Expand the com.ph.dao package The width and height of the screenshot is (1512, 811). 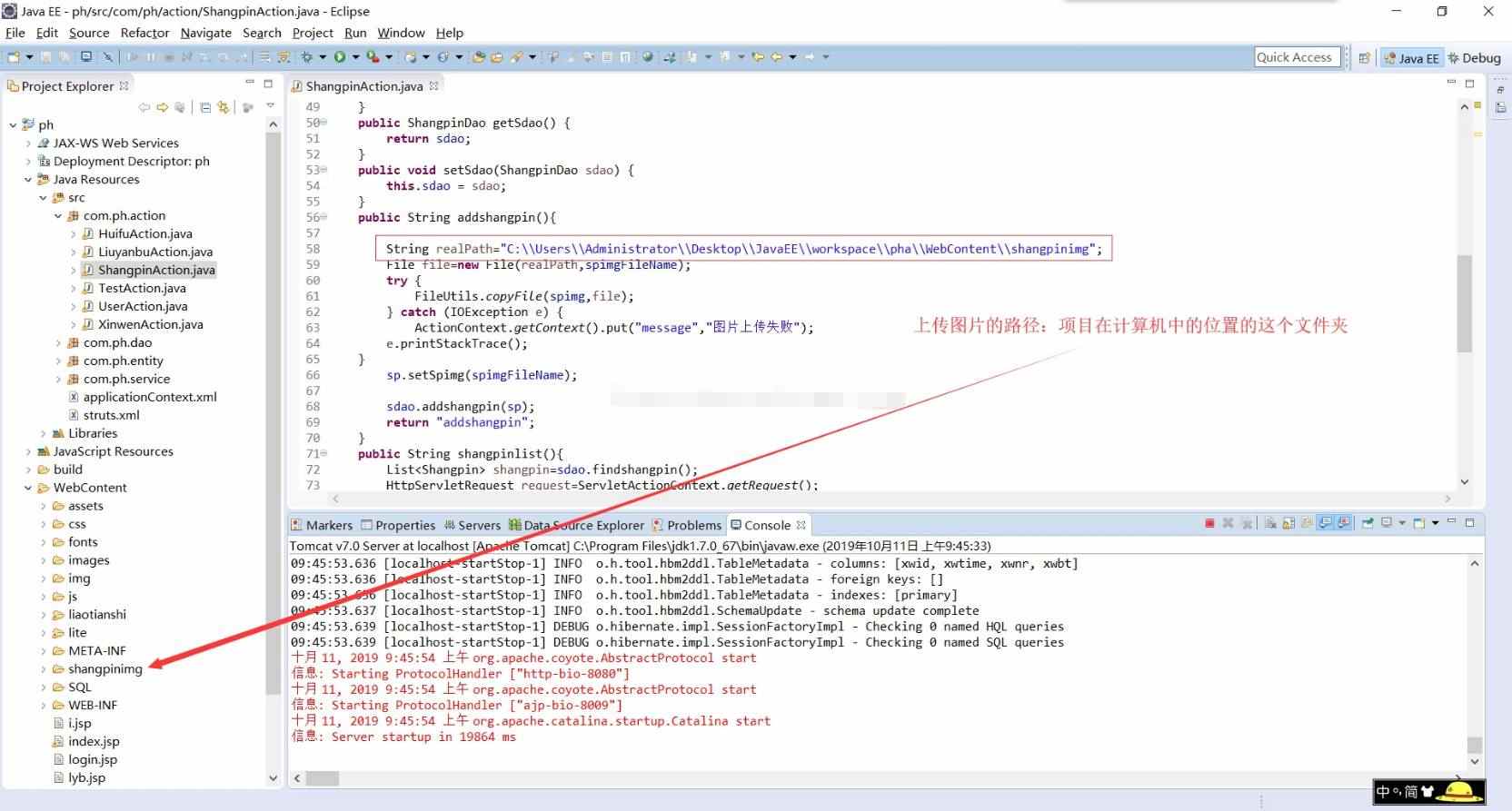pyautogui.click(x=58, y=343)
